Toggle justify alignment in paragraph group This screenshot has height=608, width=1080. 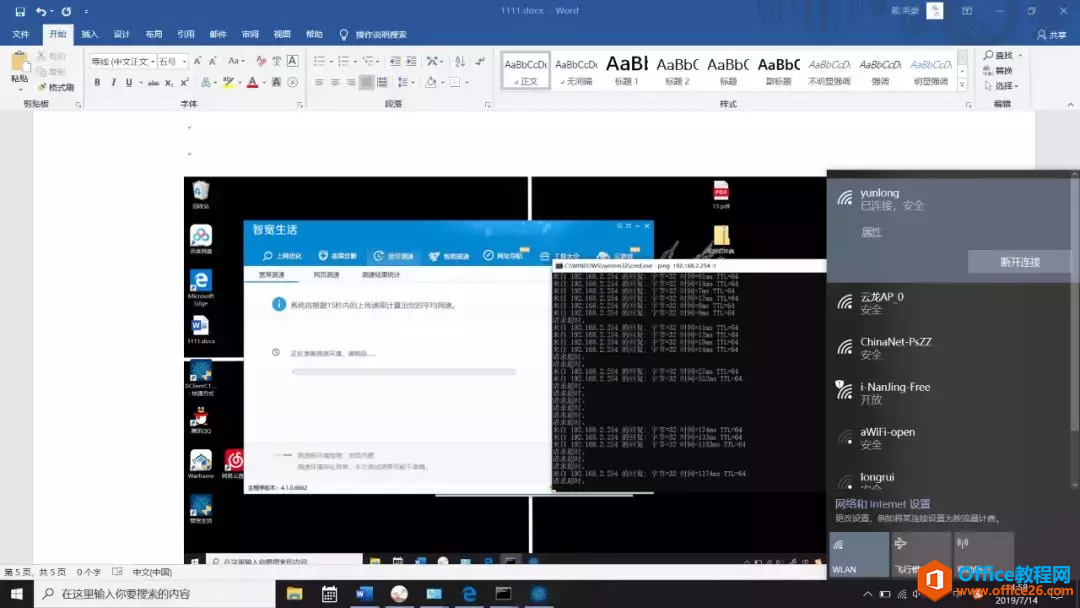366,83
